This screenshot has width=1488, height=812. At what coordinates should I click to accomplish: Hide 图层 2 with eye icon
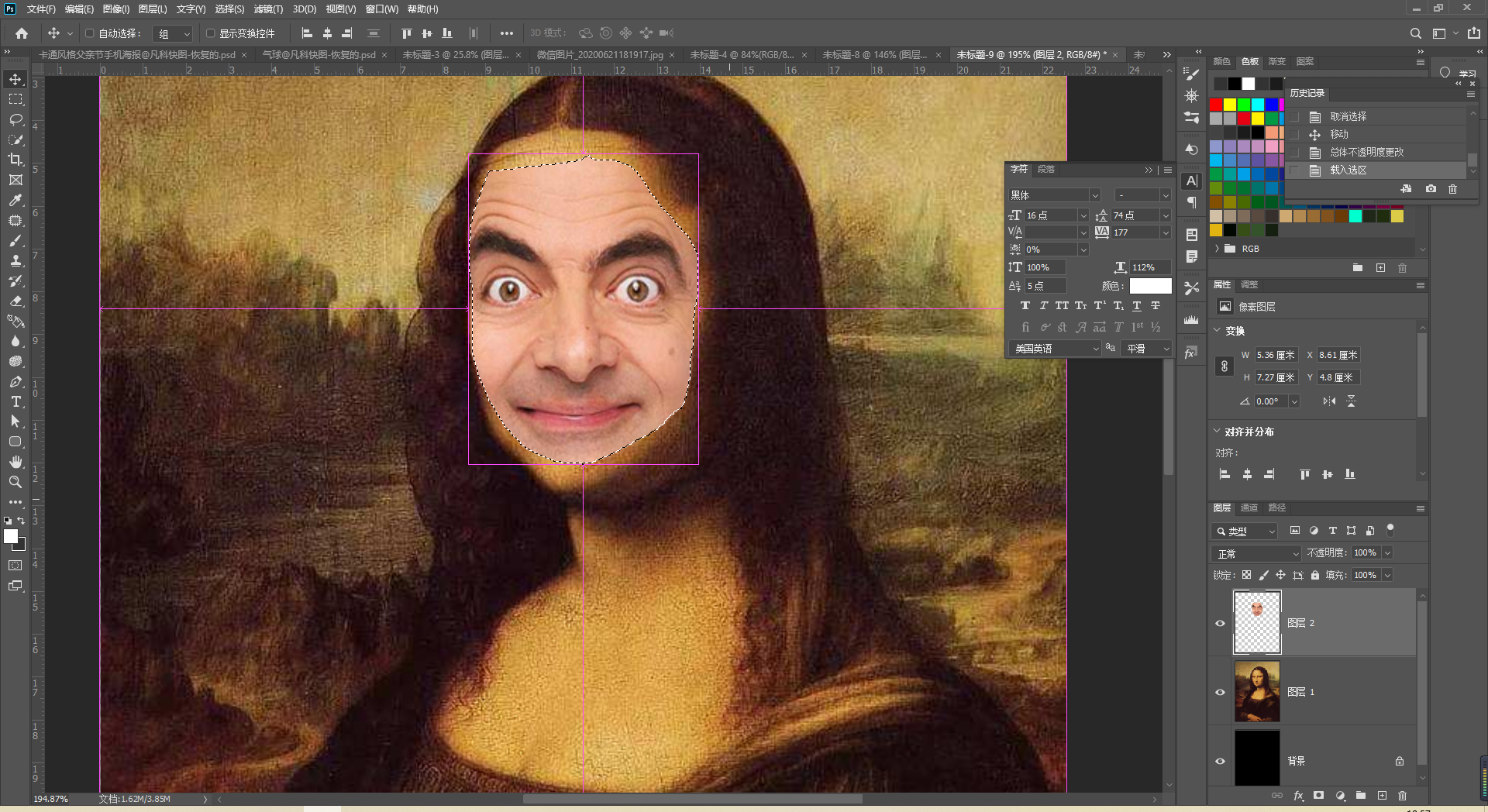tap(1221, 623)
